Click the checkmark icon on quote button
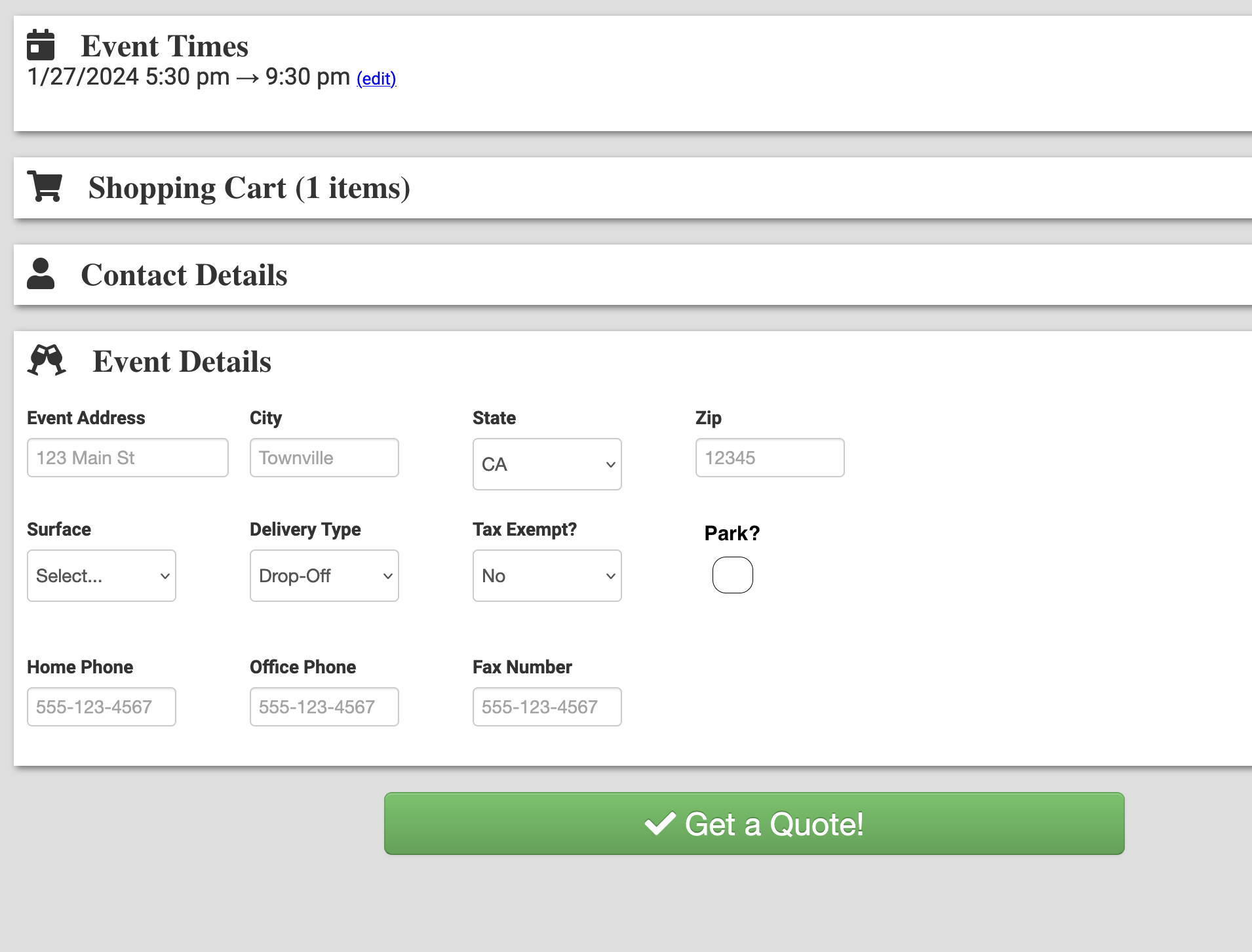The width and height of the screenshot is (1252, 952). coord(659,823)
